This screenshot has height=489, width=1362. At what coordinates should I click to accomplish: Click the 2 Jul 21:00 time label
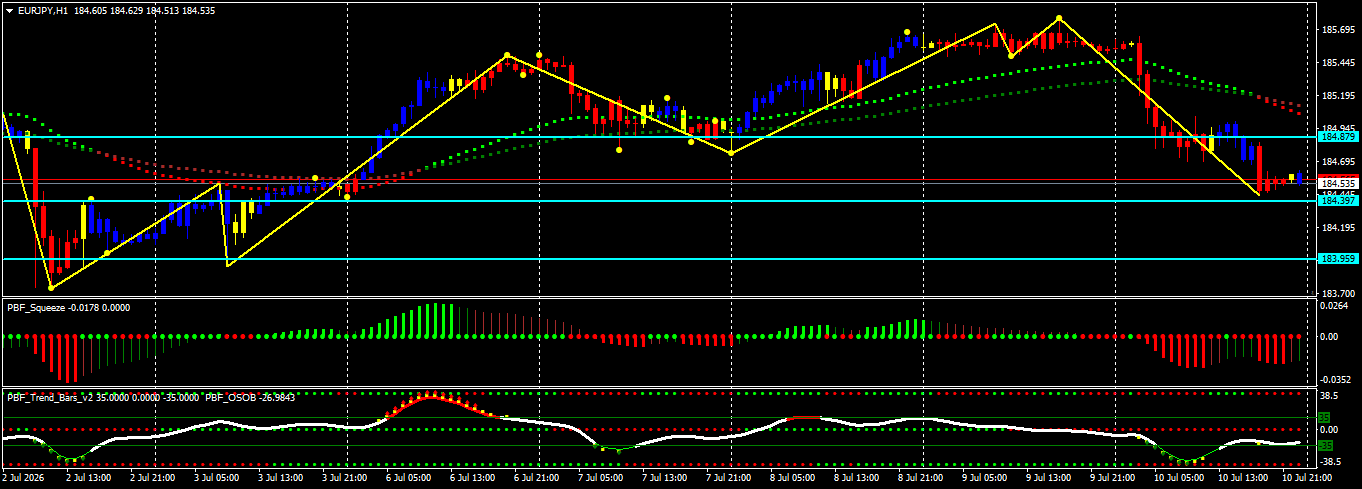(153, 479)
